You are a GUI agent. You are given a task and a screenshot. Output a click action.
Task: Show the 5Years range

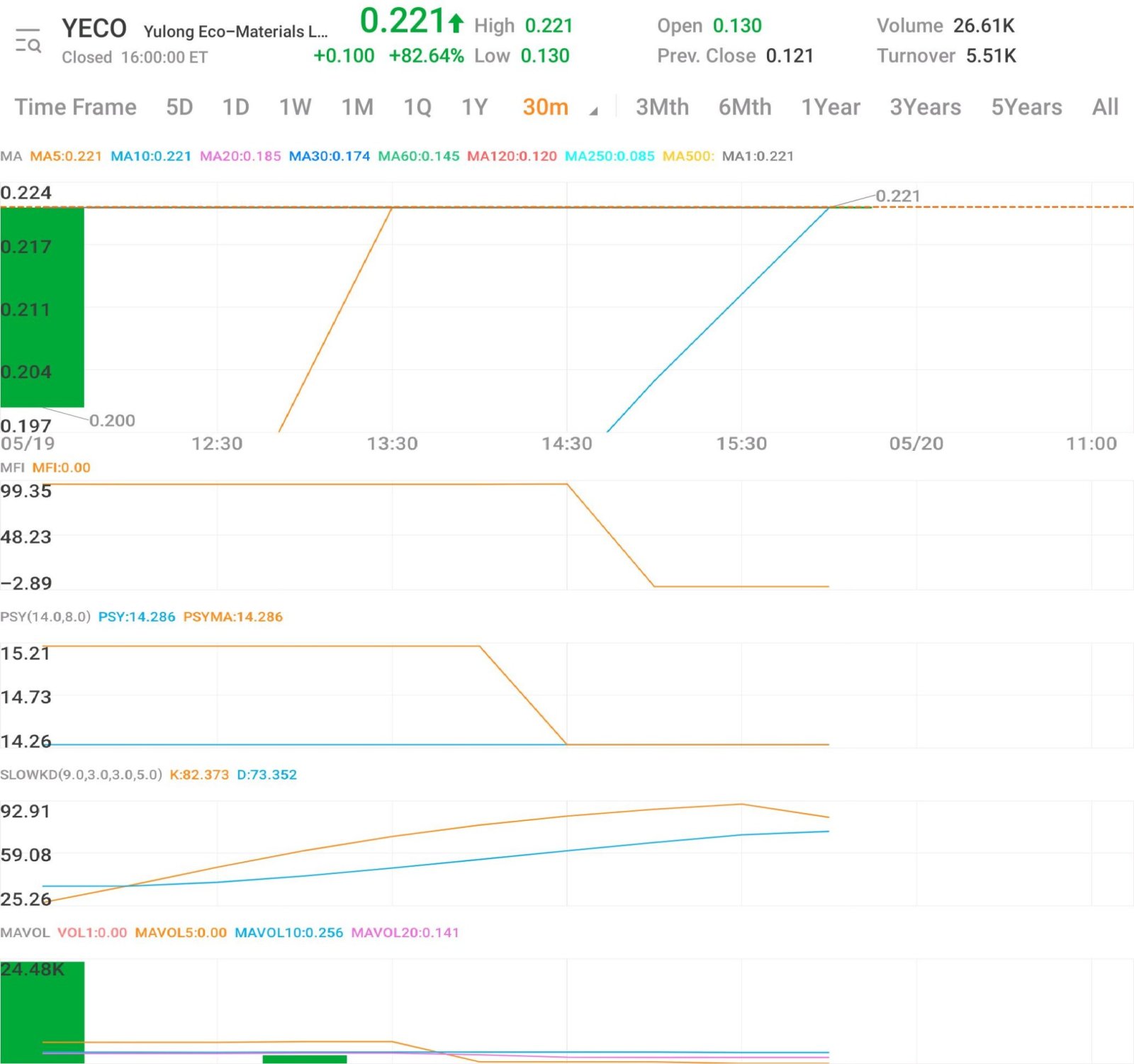pos(1026,107)
